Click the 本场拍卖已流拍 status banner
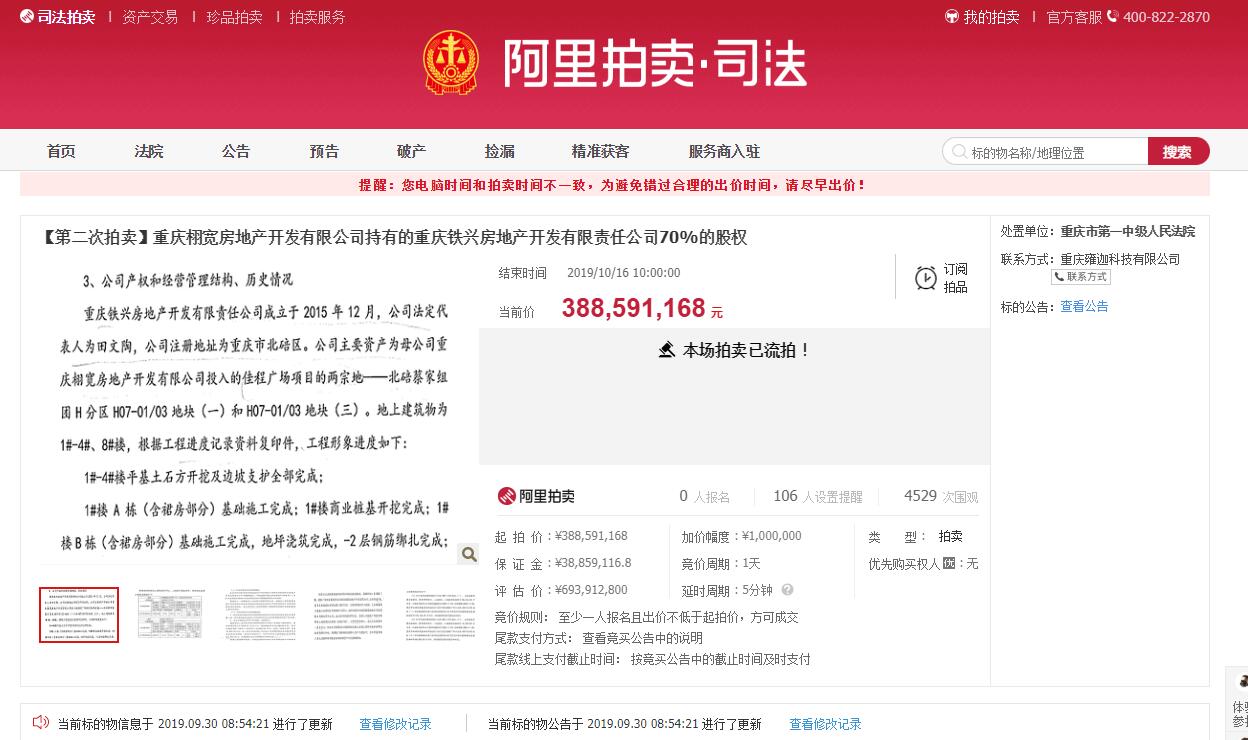Screen dimensions: 1248x740 pos(734,350)
